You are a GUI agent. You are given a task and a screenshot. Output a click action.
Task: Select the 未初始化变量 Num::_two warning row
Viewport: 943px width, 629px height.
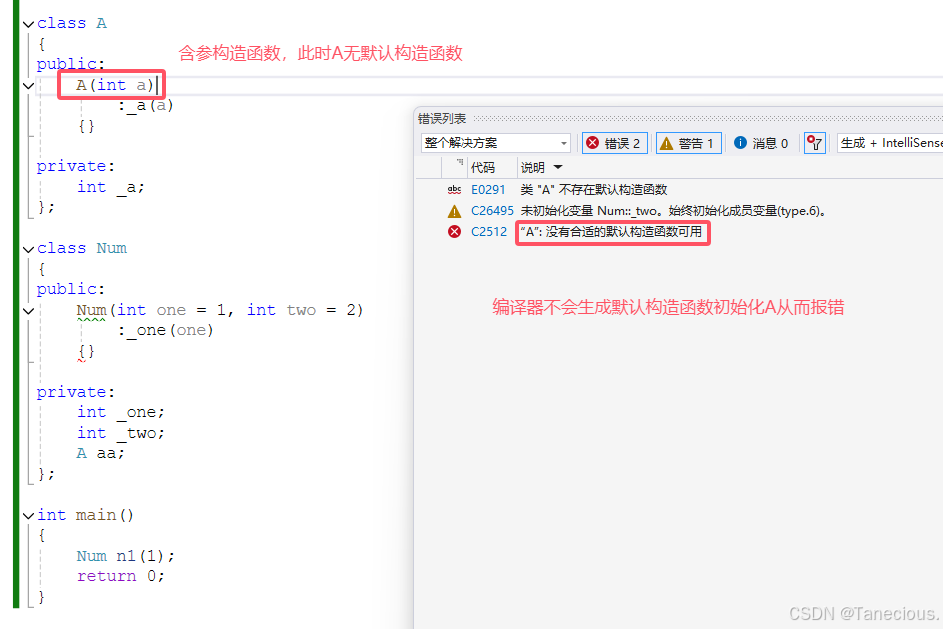coord(680,211)
